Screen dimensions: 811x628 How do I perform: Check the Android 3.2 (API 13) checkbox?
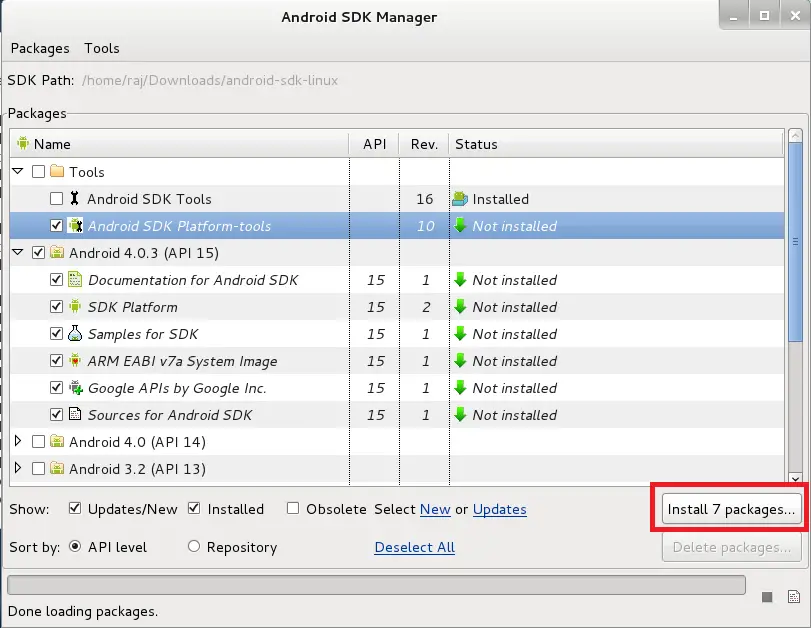[x=38, y=468]
